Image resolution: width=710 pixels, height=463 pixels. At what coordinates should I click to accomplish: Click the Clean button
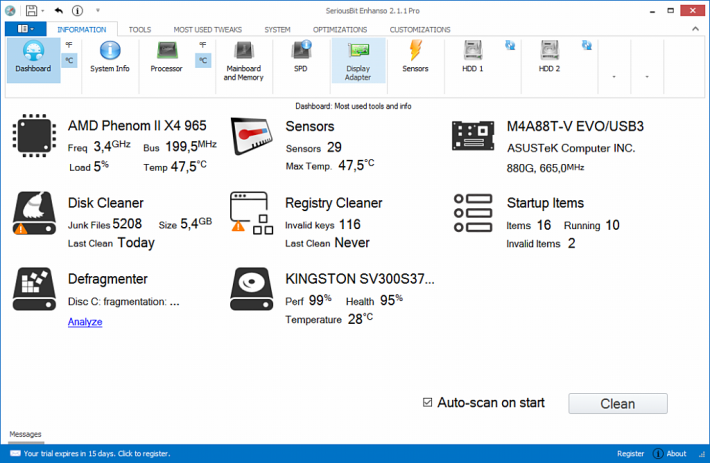(x=618, y=403)
